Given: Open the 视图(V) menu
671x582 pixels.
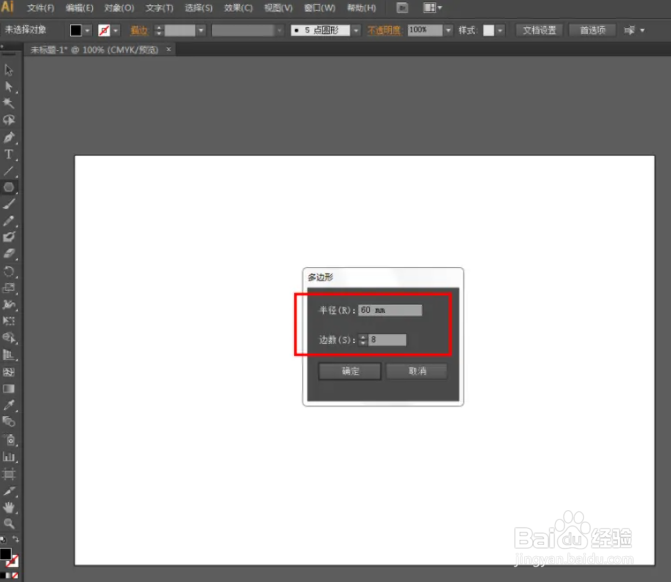Looking at the screenshot, I should coord(279,8).
